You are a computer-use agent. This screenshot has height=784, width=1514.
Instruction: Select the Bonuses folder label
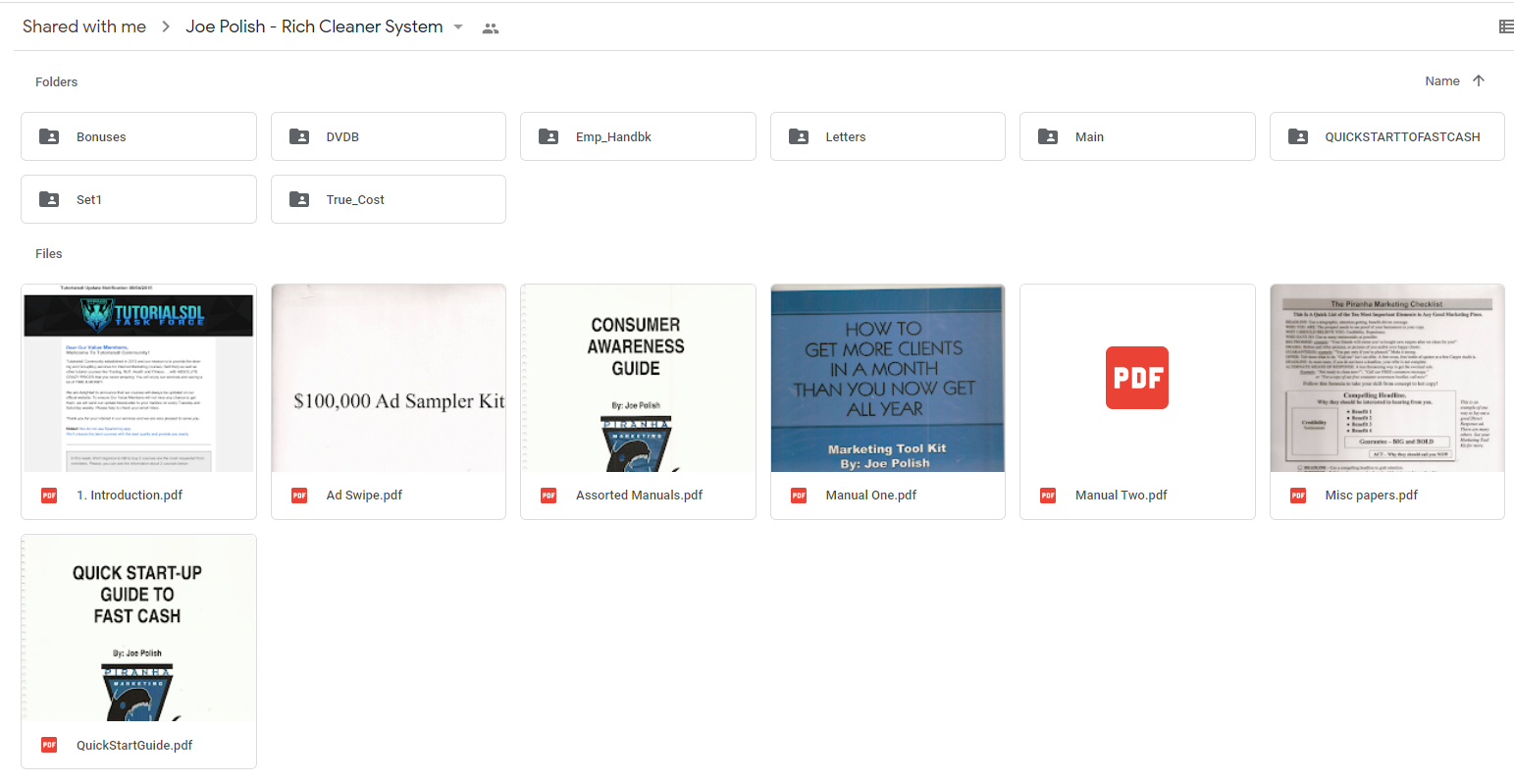[x=101, y=137]
